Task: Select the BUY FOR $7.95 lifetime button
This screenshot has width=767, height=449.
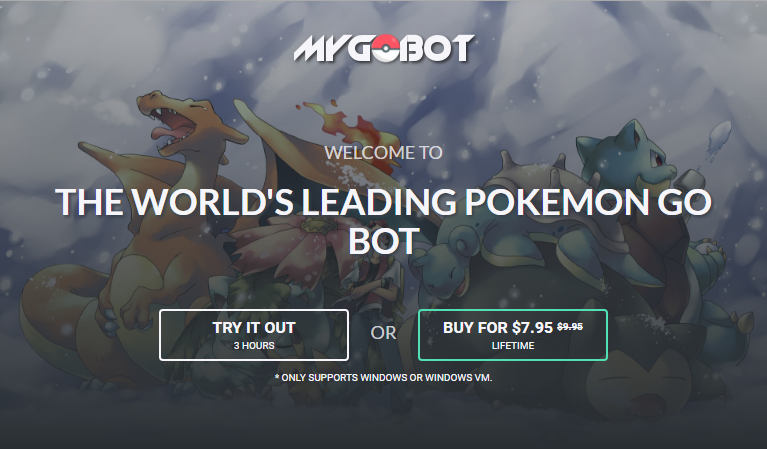Action: pyautogui.click(x=513, y=335)
